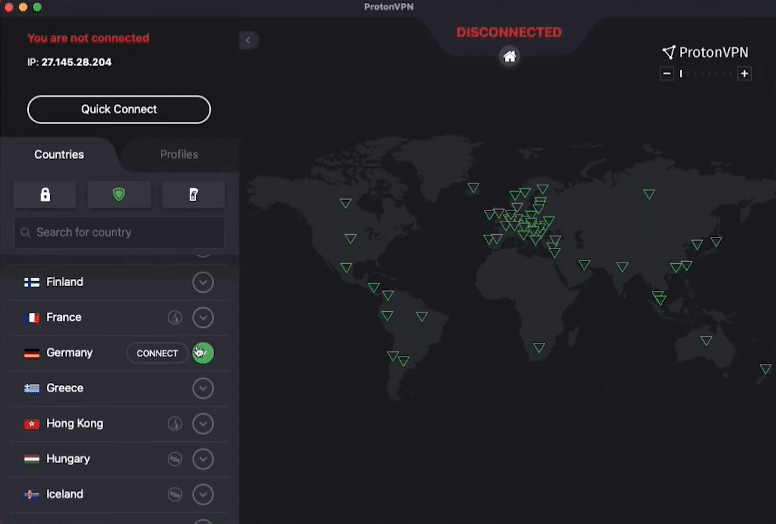
Task: Expand the Hungary server list
Action: (x=203, y=459)
